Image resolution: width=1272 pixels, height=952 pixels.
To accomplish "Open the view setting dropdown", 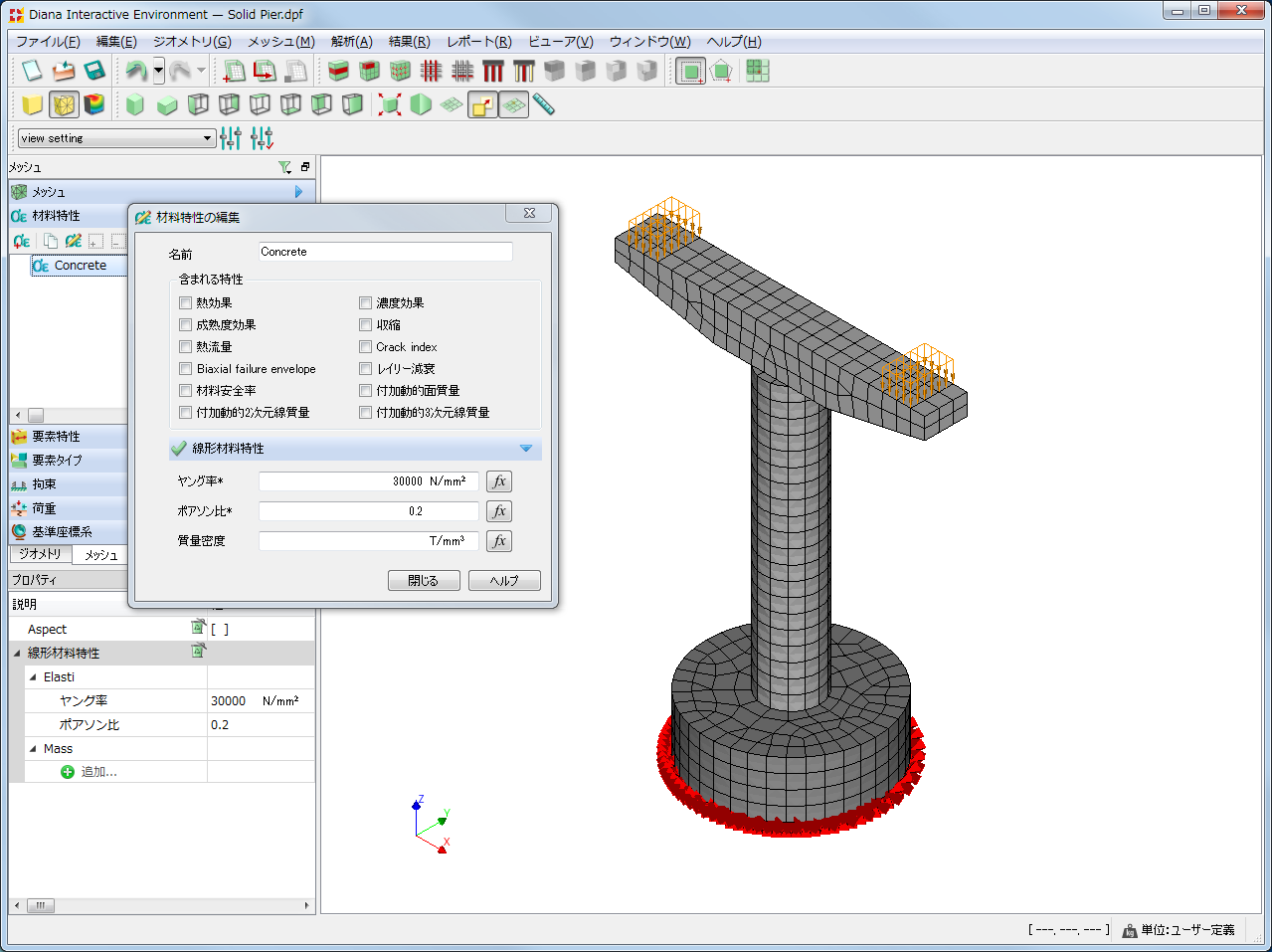I will [x=208, y=138].
